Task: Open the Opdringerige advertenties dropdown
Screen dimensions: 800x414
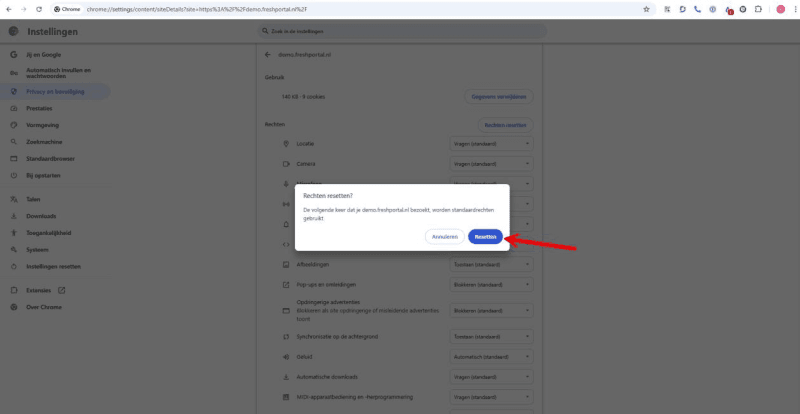Action: pos(491,310)
